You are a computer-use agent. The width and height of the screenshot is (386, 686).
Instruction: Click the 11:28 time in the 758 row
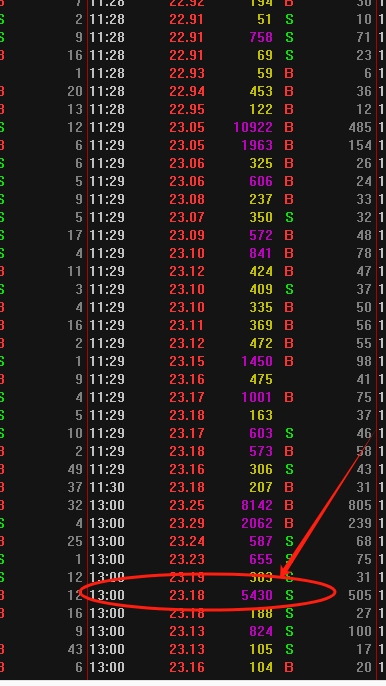point(107,38)
